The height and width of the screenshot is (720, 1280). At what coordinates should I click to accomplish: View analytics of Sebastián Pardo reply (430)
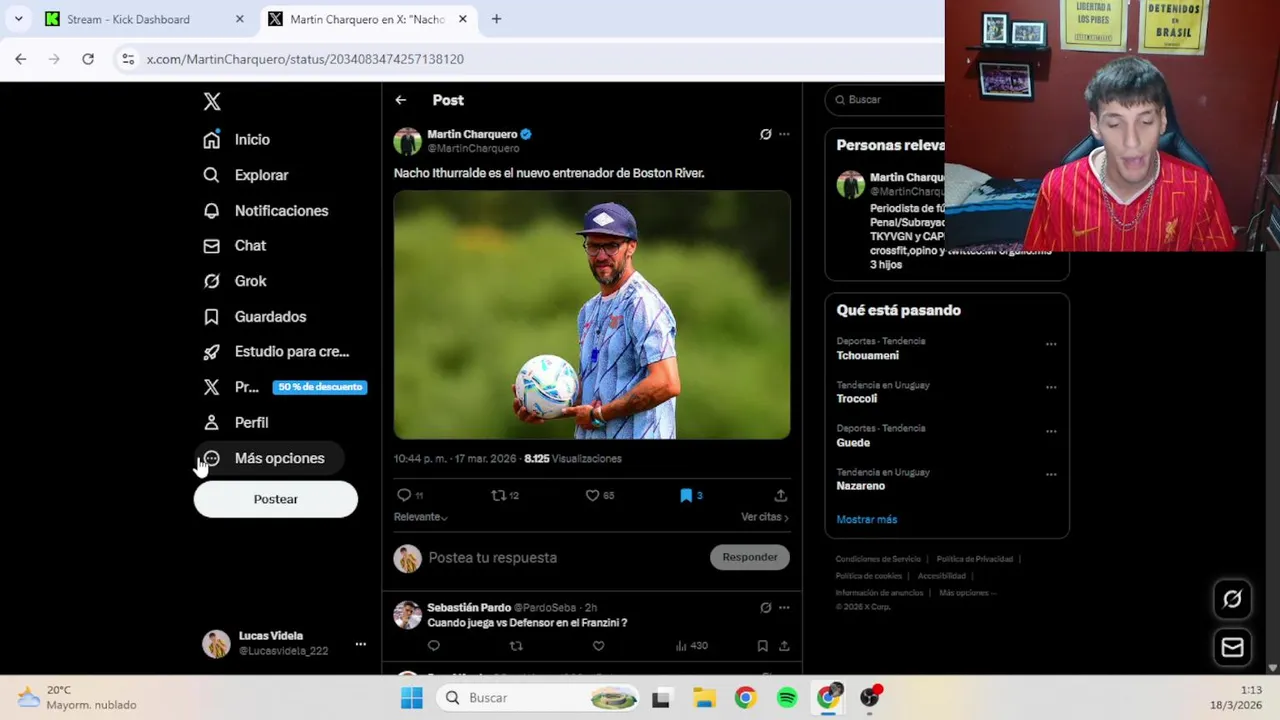coord(691,646)
